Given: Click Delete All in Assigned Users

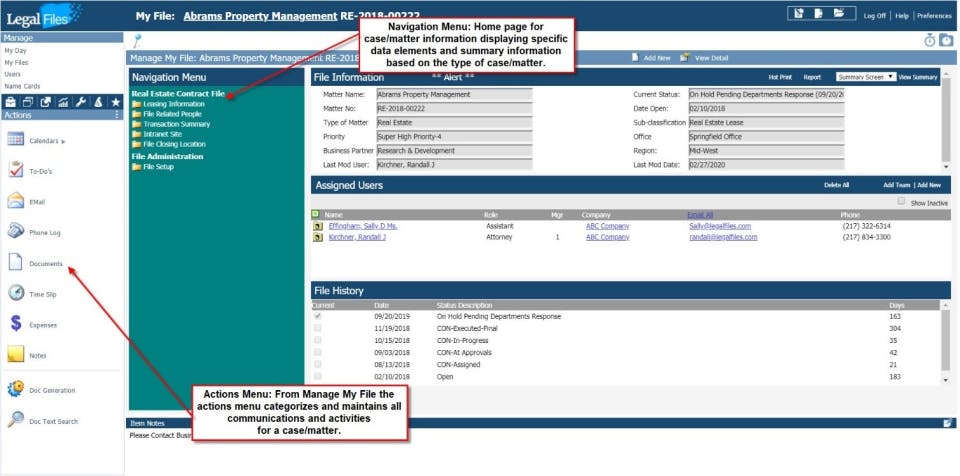Looking at the screenshot, I should point(836,185).
